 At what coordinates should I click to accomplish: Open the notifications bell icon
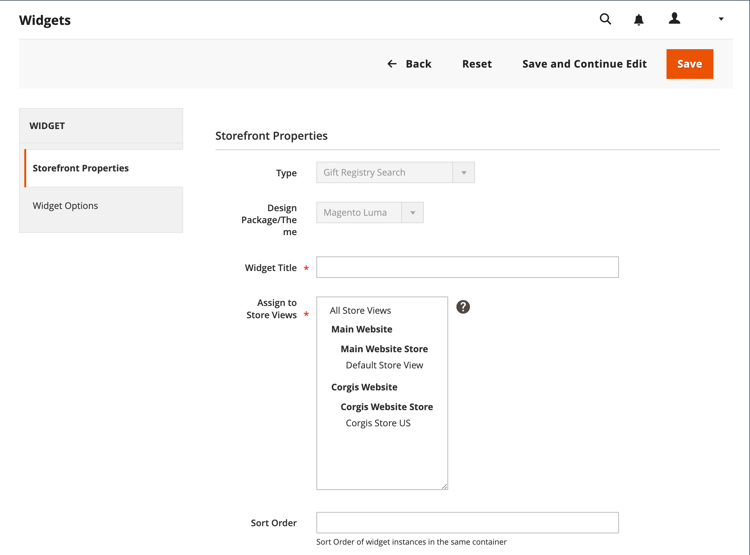(x=639, y=20)
